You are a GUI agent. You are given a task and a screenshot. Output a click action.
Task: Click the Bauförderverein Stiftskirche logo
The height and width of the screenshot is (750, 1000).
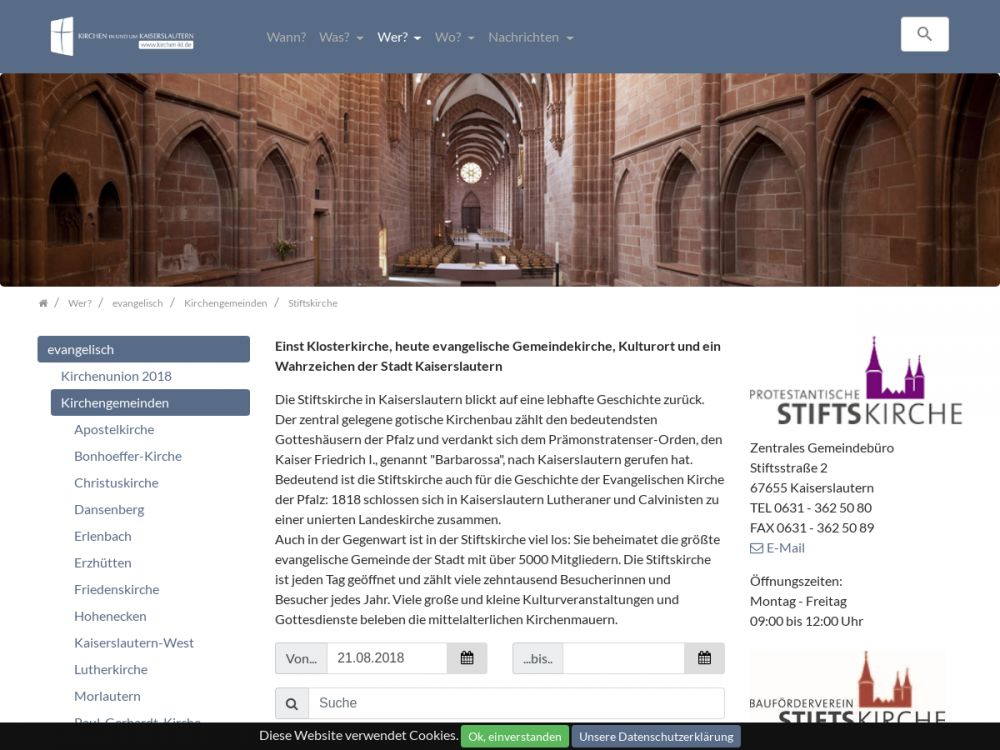pos(847,688)
